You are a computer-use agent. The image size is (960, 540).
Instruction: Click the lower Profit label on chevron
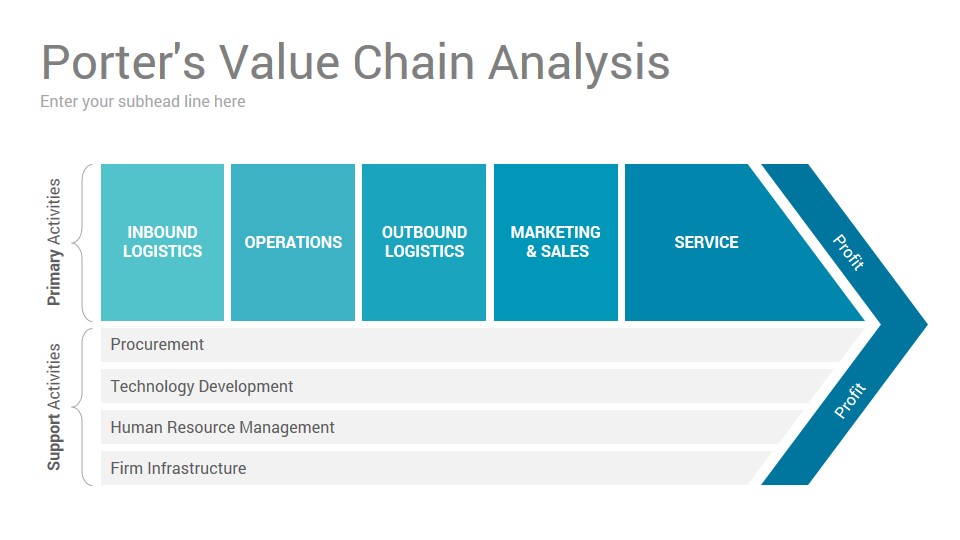[850, 400]
